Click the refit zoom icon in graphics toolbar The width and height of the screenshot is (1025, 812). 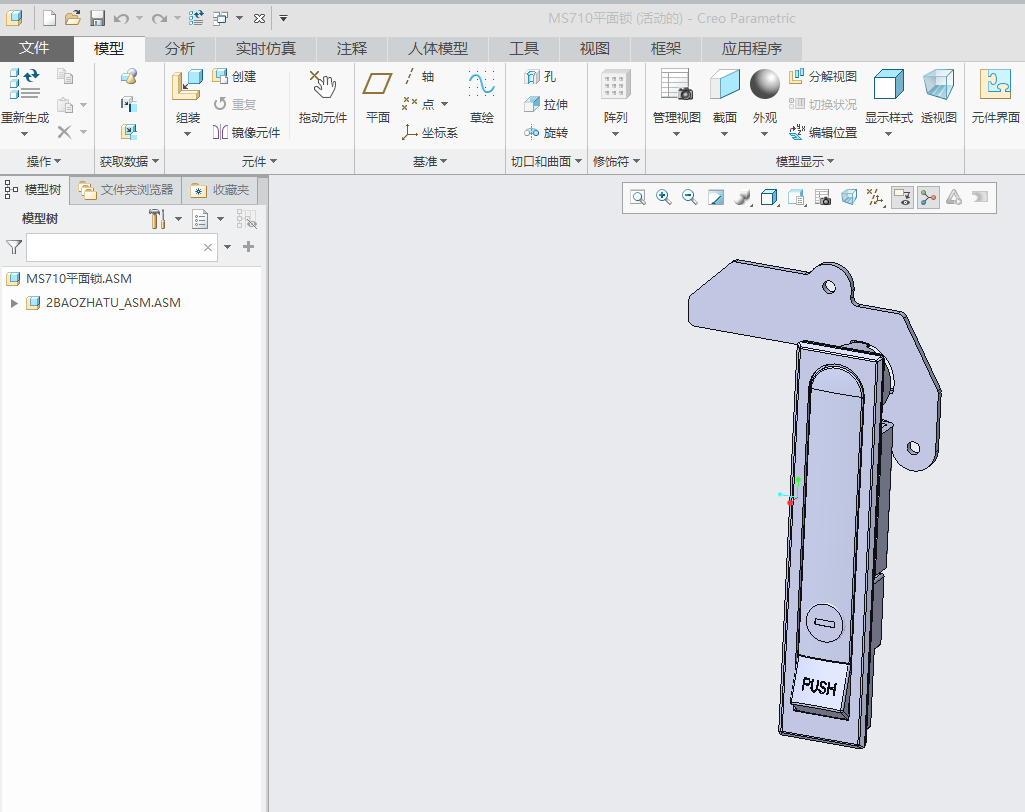point(638,197)
